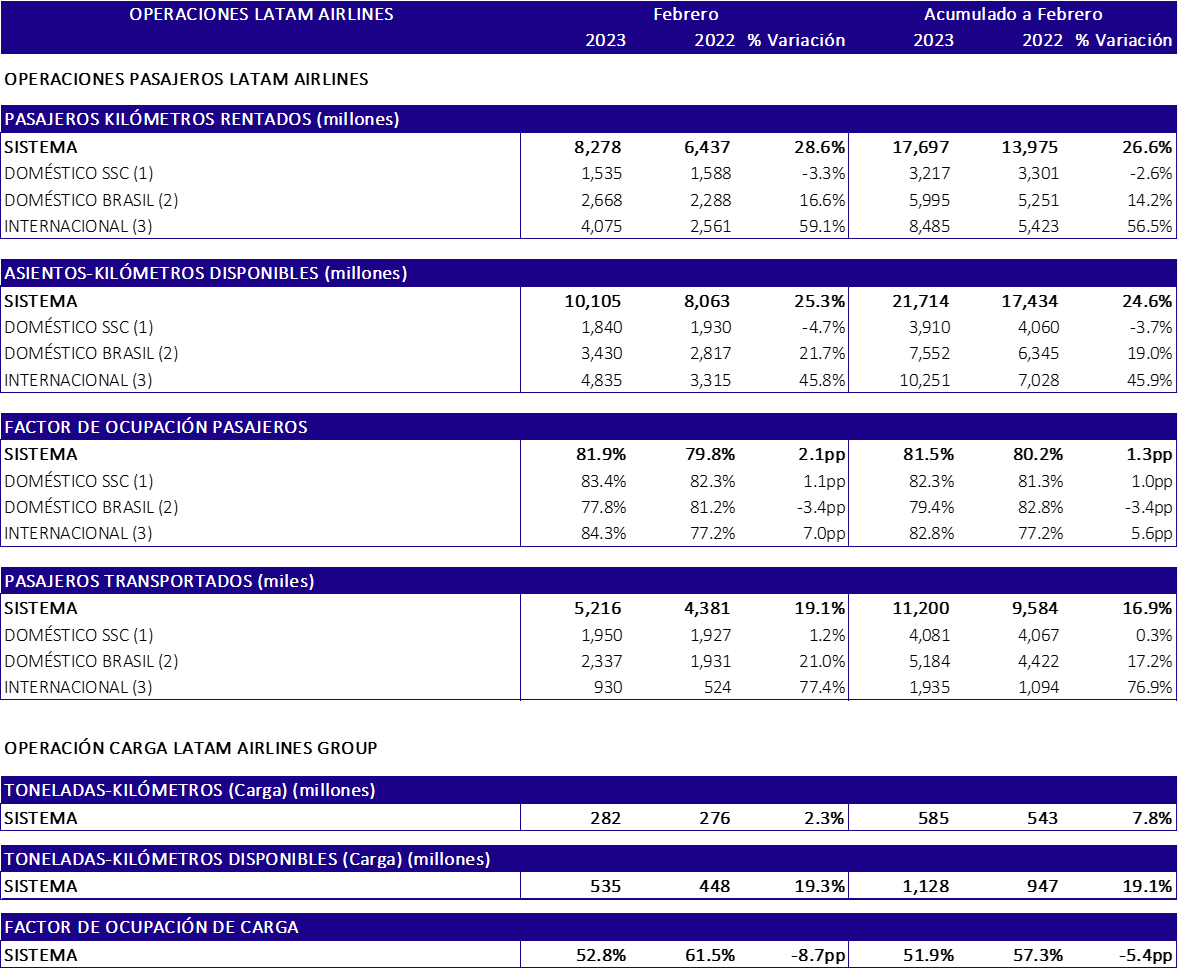Select the 84.3% value for Internacional
The image size is (1178, 969).
coord(603,533)
